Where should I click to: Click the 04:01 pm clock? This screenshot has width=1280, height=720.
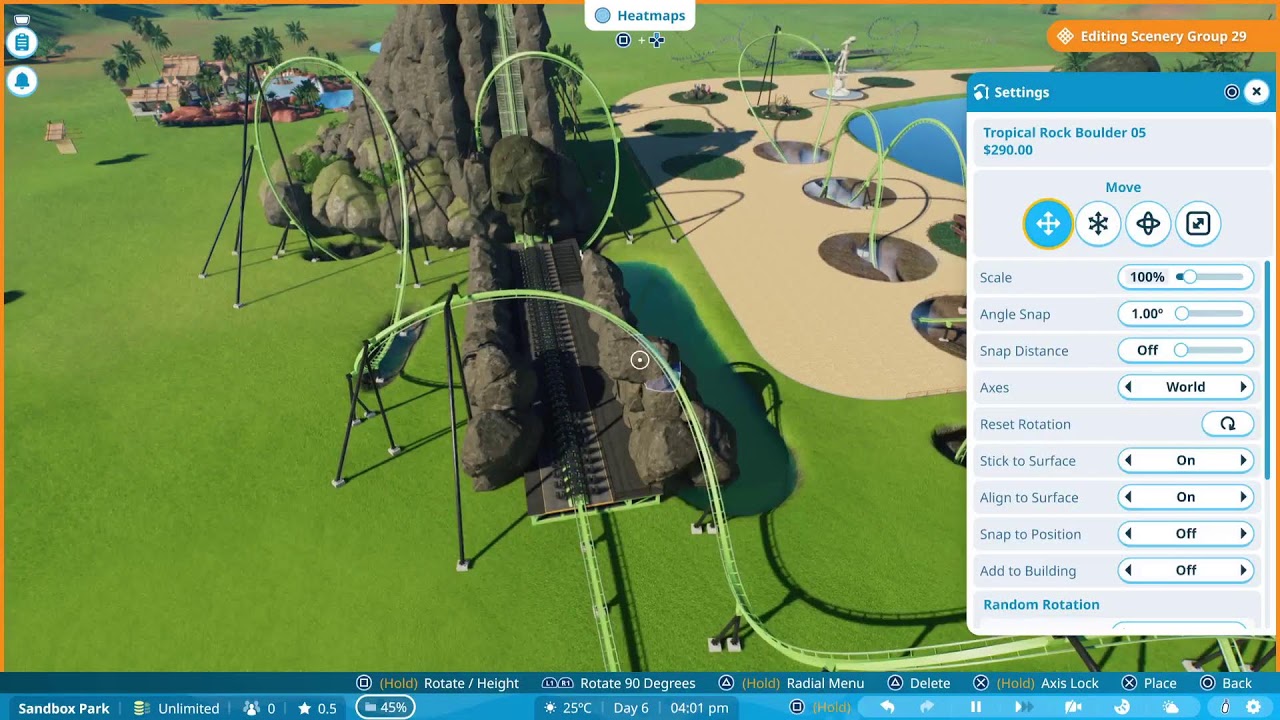(699, 708)
